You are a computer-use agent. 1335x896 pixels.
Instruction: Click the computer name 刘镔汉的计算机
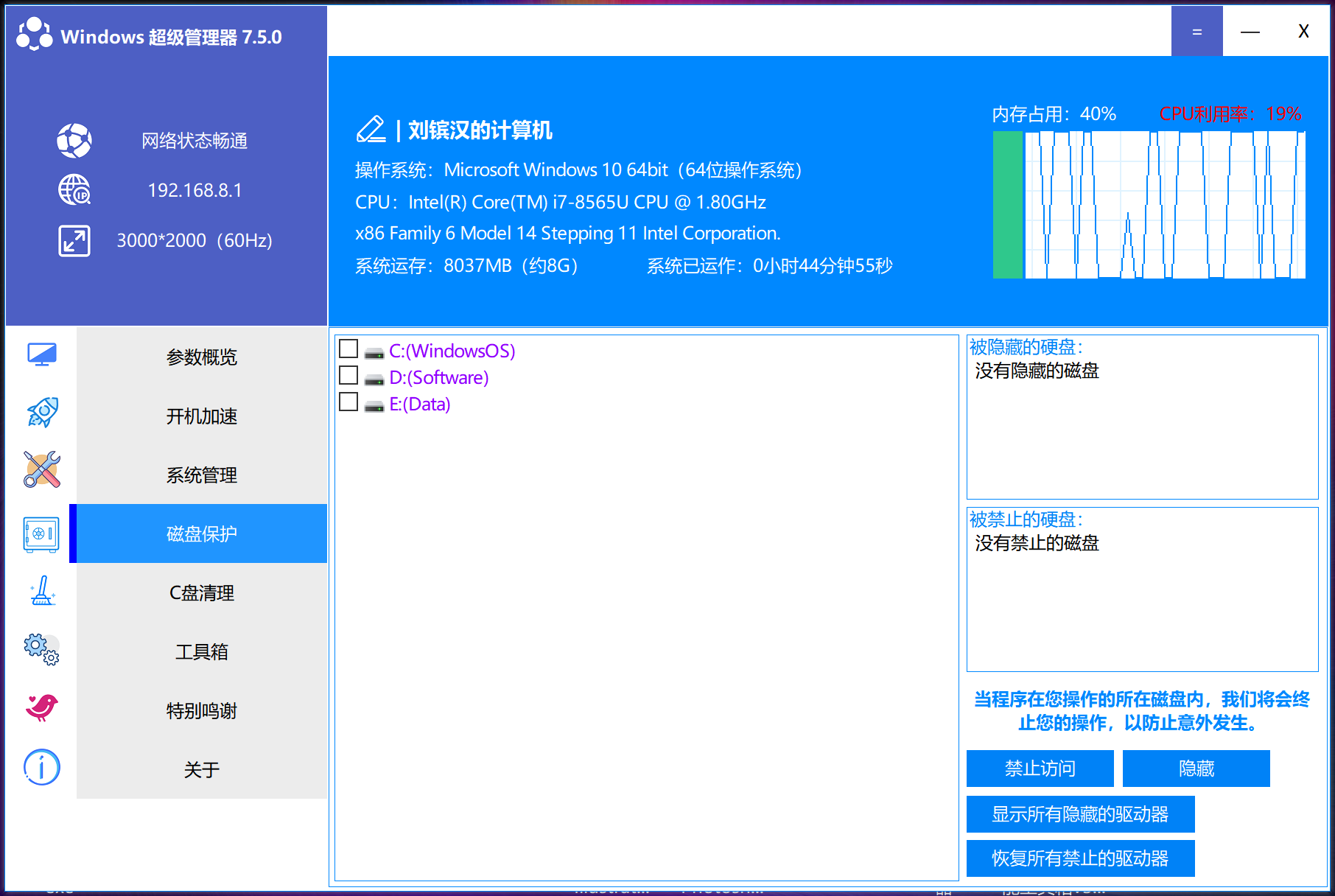point(480,130)
